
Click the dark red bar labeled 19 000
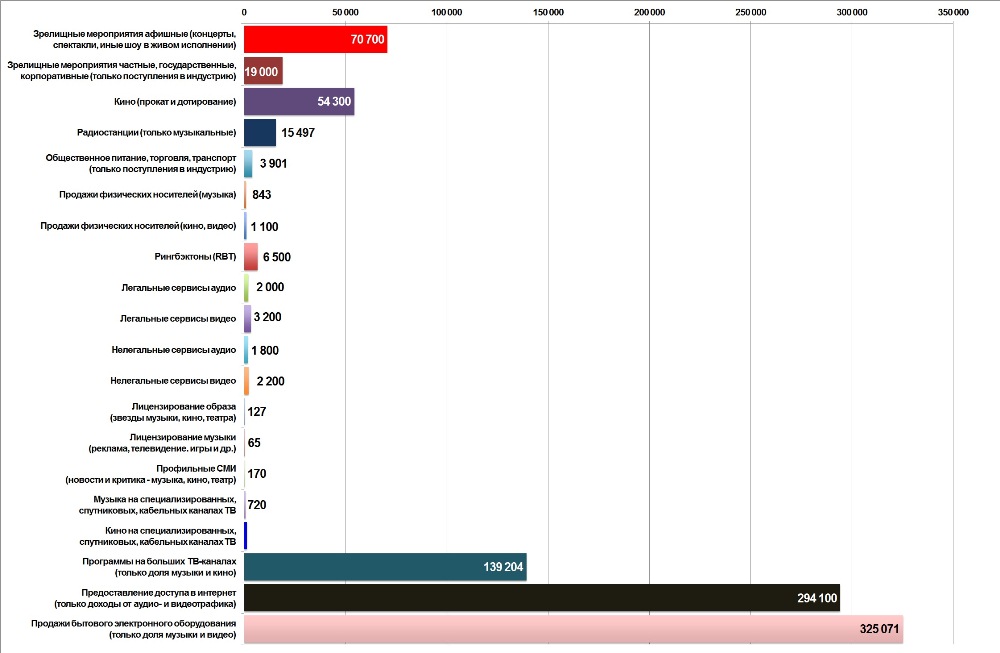pyautogui.click(x=263, y=71)
